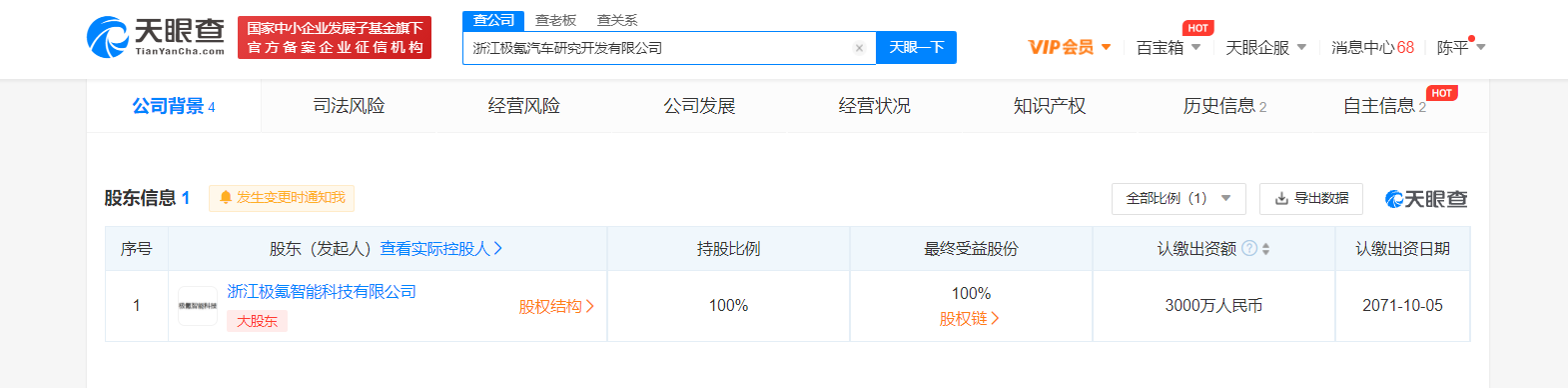This screenshot has height=388, width=1568.
Task: Select the 查关系 search tab
Action: [617, 20]
